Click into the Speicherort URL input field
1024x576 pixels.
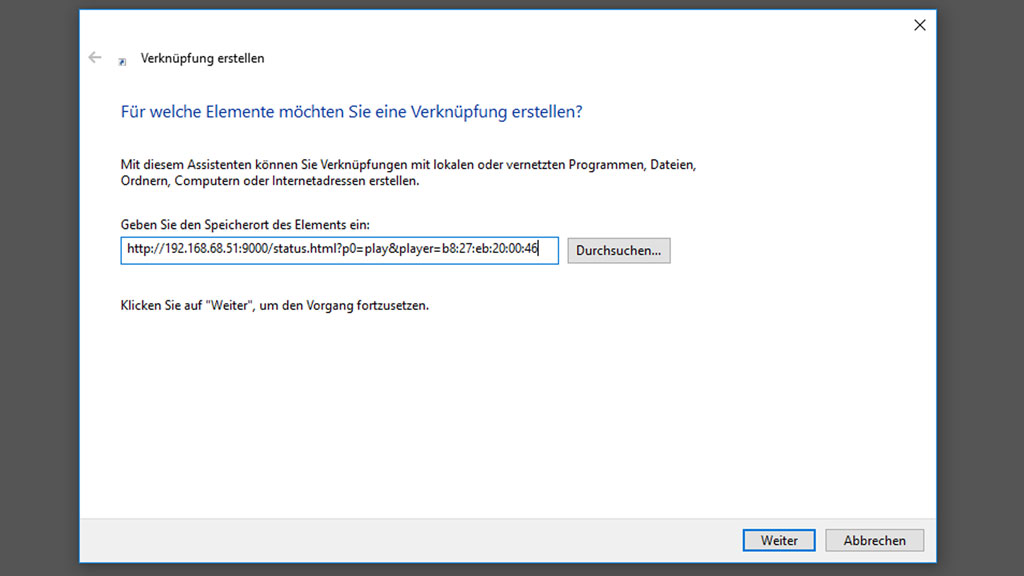point(340,250)
